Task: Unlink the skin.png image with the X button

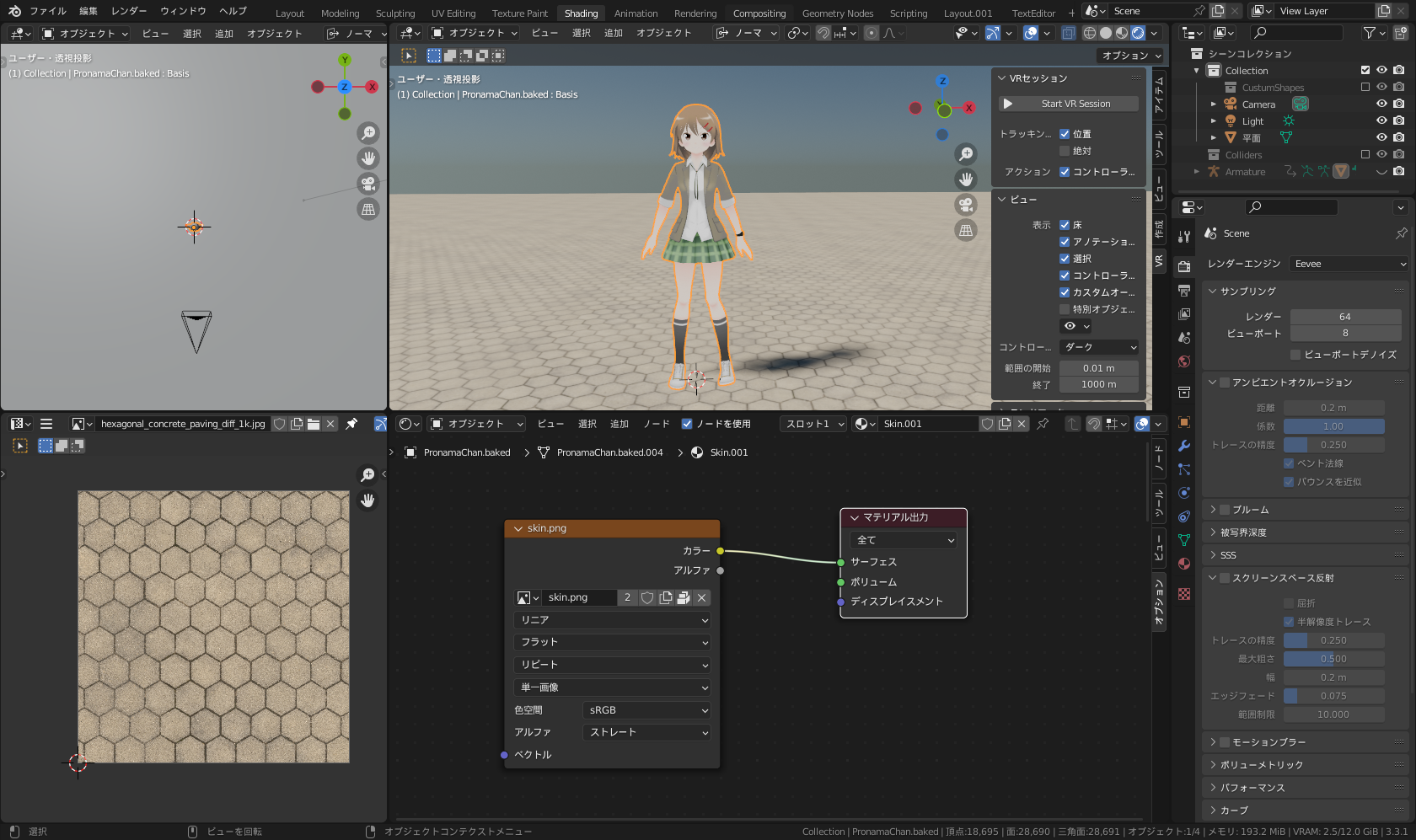Action: [x=701, y=597]
